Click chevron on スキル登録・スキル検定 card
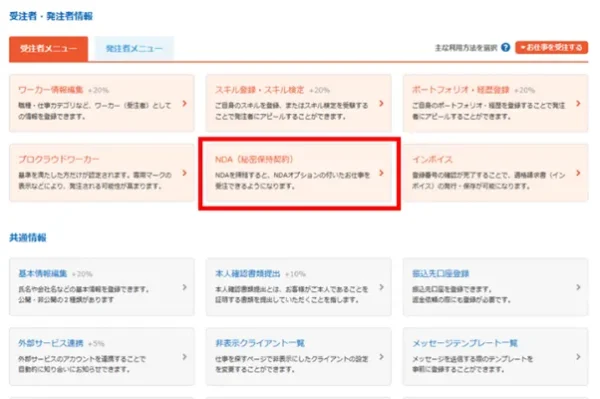The height and width of the screenshot is (399, 600). click(381, 103)
